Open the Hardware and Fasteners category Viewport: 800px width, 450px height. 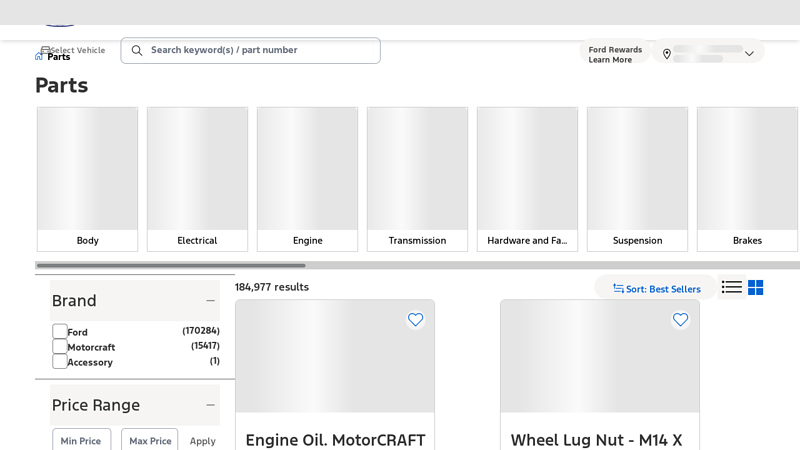pyautogui.click(x=528, y=179)
